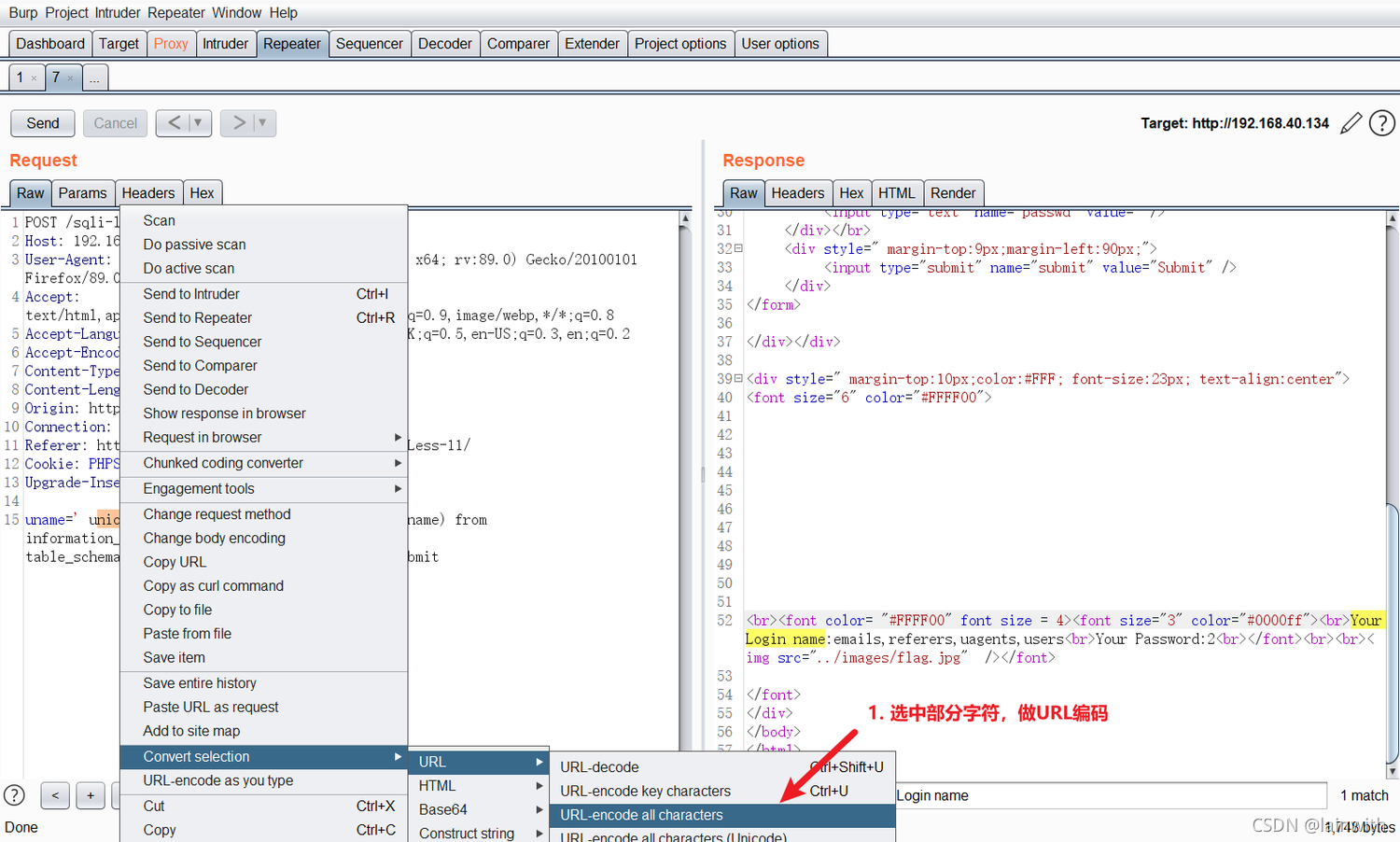Switch to the Sequencer tab
The width and height of the screenshot is (1400, 842).
point(370,44)
